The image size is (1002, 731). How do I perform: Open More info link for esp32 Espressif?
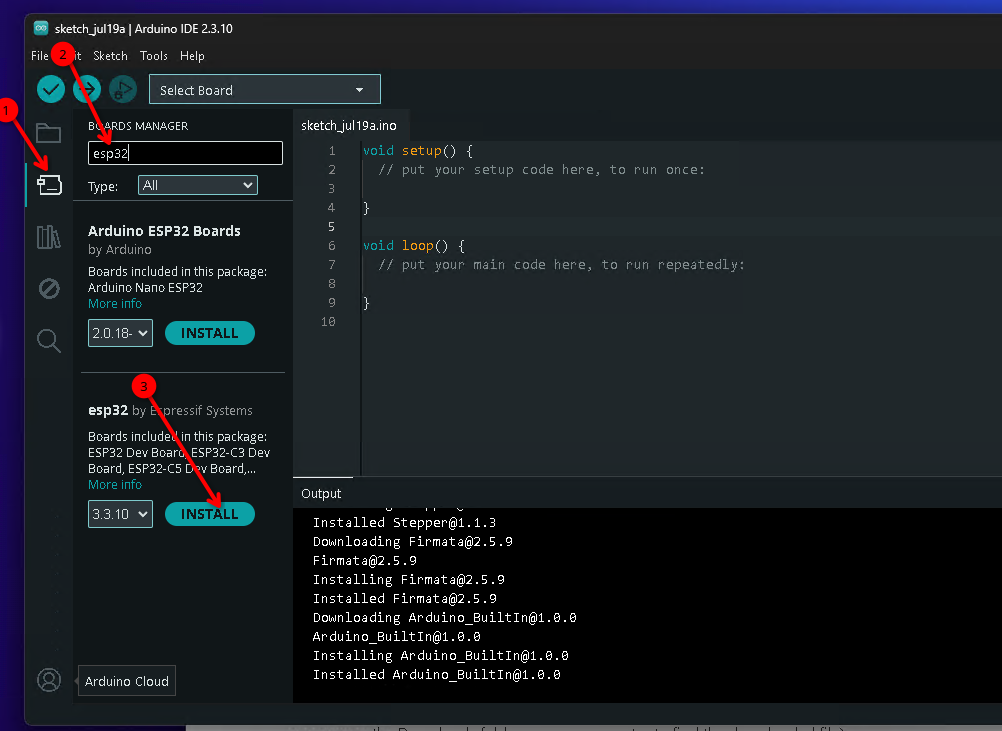[115, 484]
